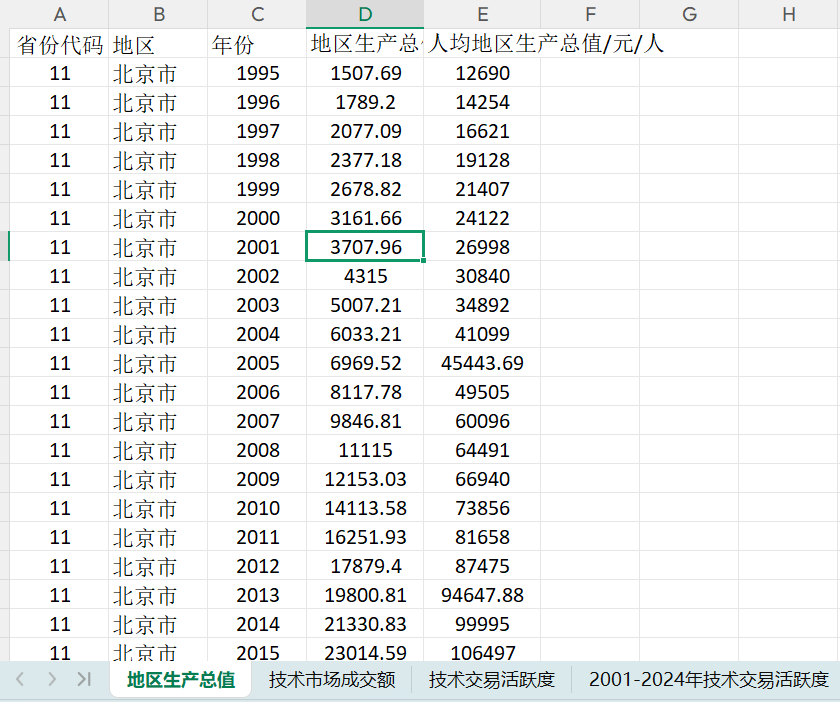Click header cell 年份
This screenshot has width=840, height=702.
click(257, 44)
